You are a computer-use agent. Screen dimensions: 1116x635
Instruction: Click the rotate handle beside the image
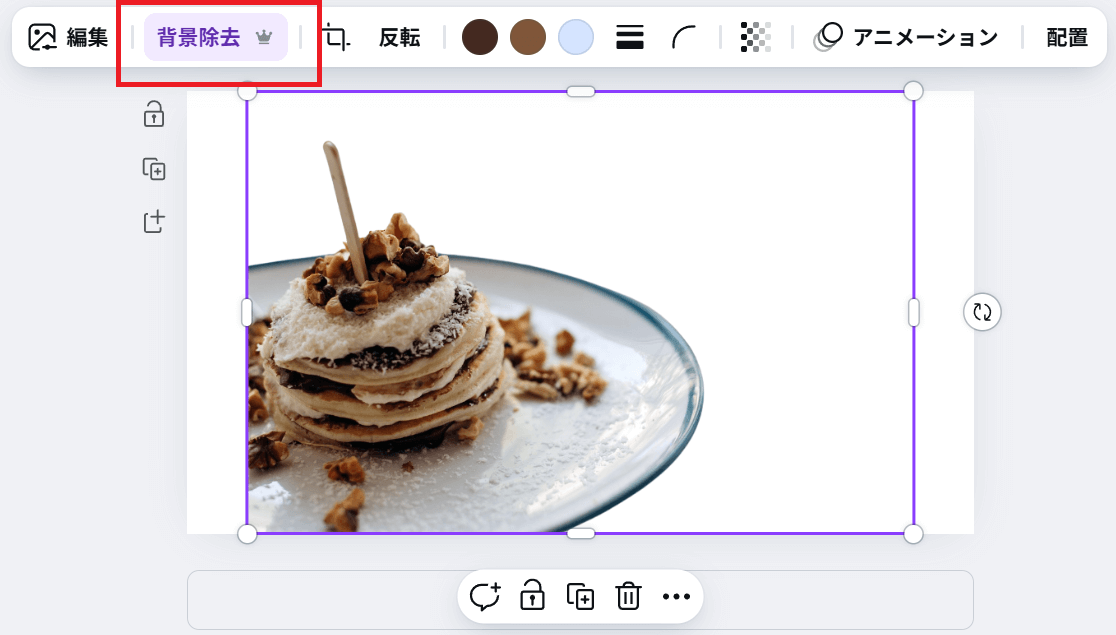coord(982,312)
